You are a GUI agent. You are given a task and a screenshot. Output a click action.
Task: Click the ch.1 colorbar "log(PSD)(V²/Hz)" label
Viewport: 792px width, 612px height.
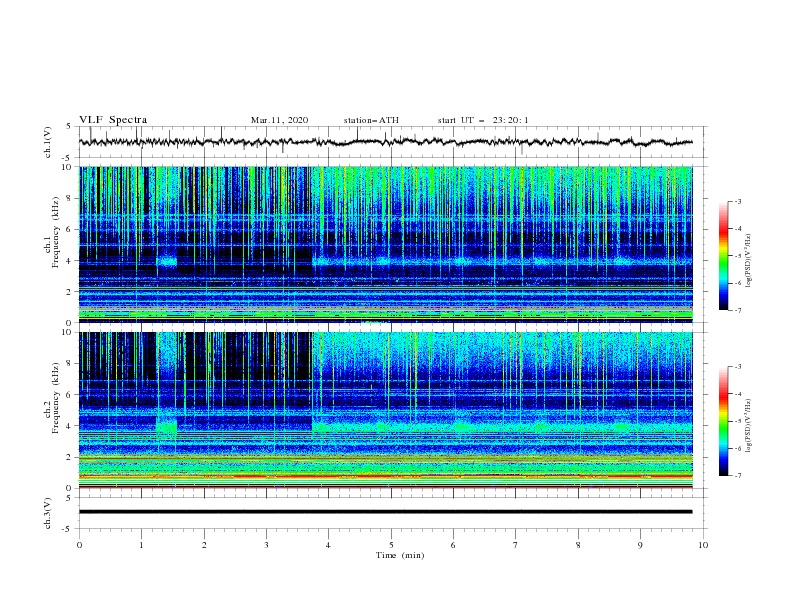tap(749, 261)
